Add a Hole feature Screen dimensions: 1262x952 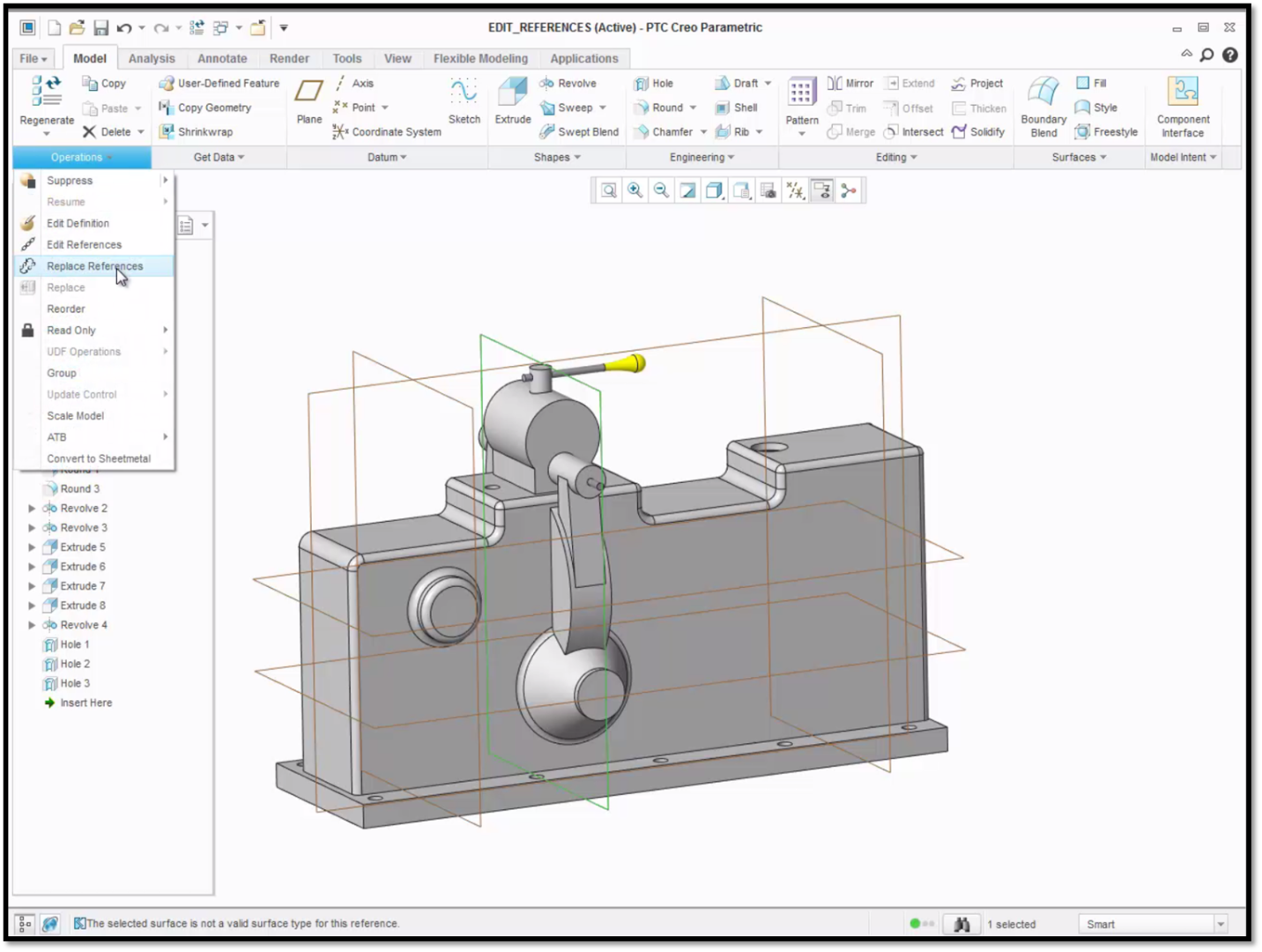654,84
